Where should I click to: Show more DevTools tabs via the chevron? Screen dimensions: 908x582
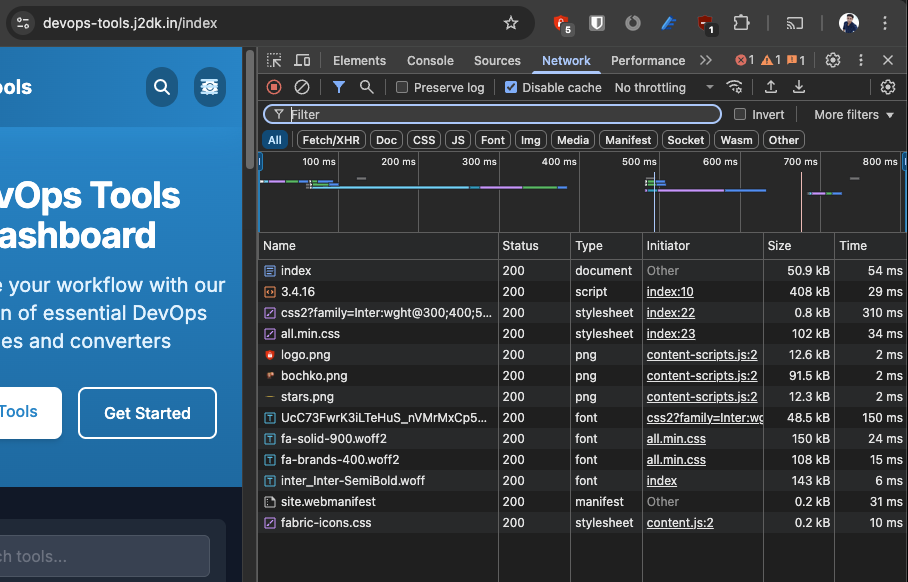(x=706, y=61)
